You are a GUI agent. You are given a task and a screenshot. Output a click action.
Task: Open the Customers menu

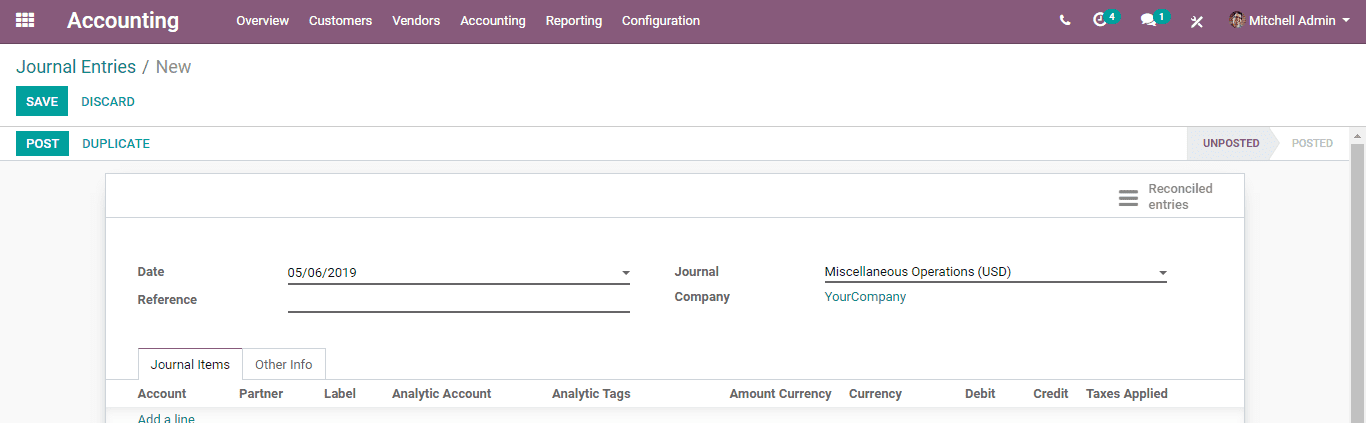click(x=340, y=21)
